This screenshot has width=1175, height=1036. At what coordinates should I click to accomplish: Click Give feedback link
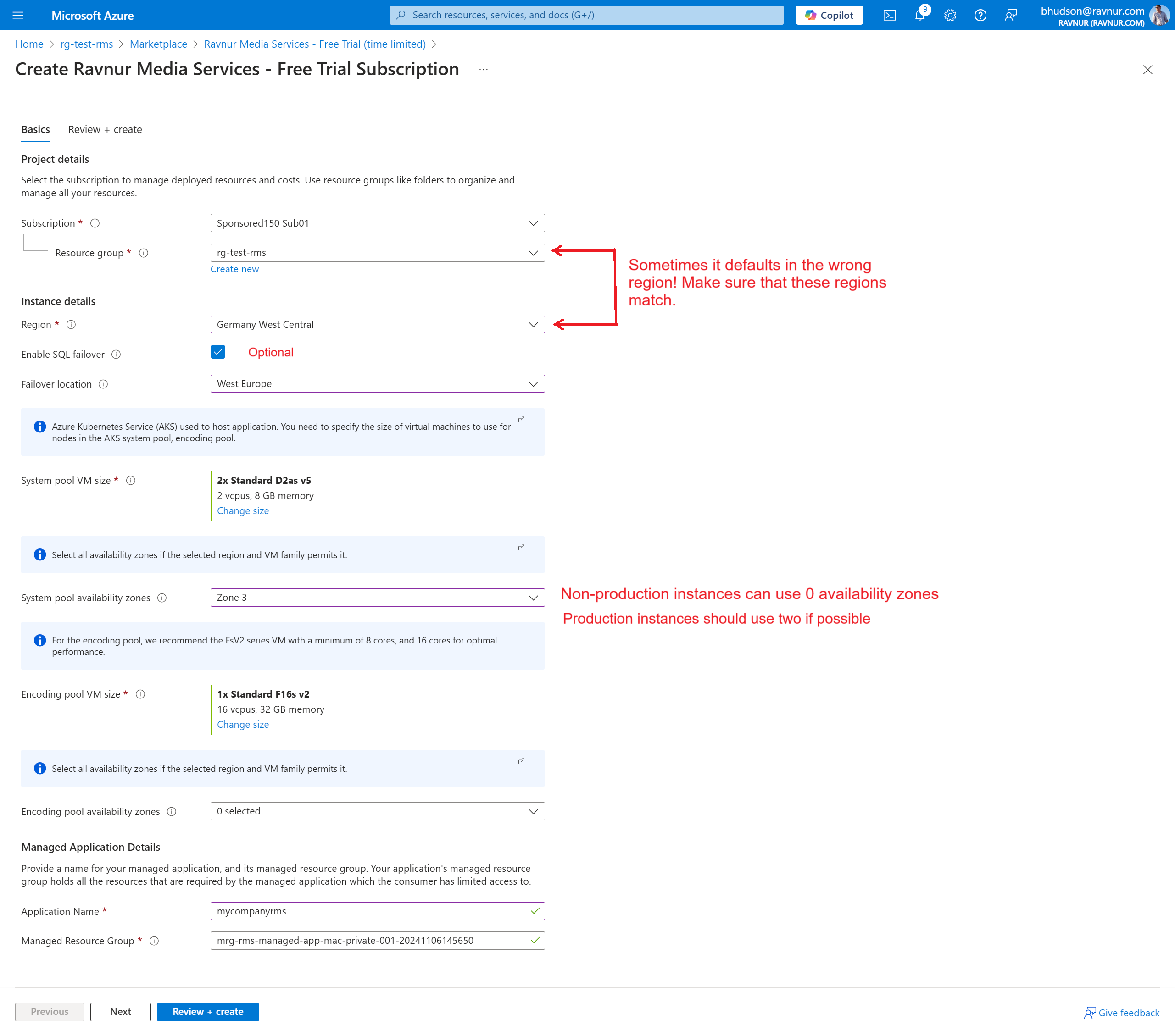pyautogui.click(x=1121, y=1013)
